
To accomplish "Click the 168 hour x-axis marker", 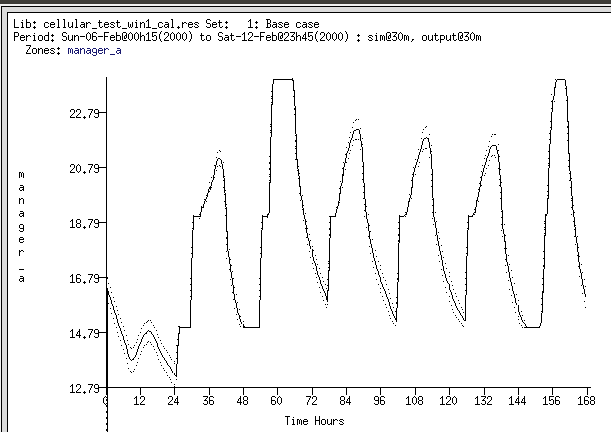I will coord(584,401).
